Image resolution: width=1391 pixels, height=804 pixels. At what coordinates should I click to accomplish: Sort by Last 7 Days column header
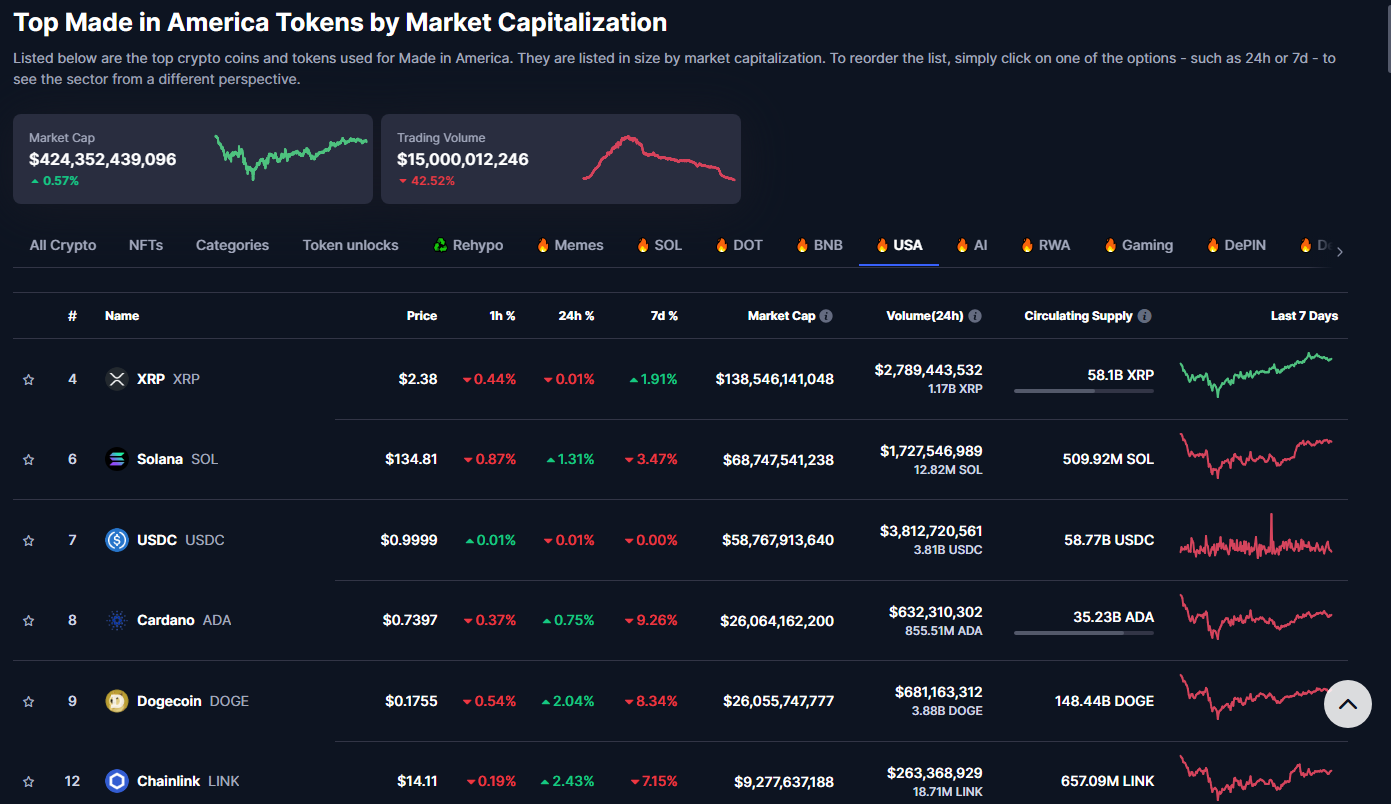(1304, 316)
